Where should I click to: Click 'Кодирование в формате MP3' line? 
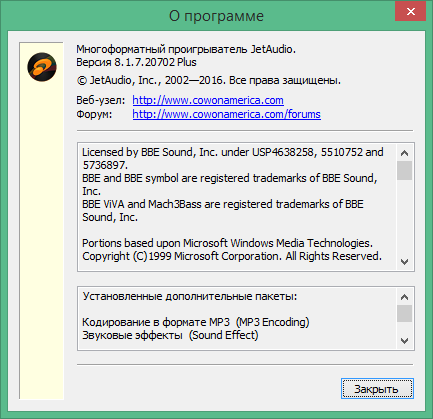(x=196, y=322)
